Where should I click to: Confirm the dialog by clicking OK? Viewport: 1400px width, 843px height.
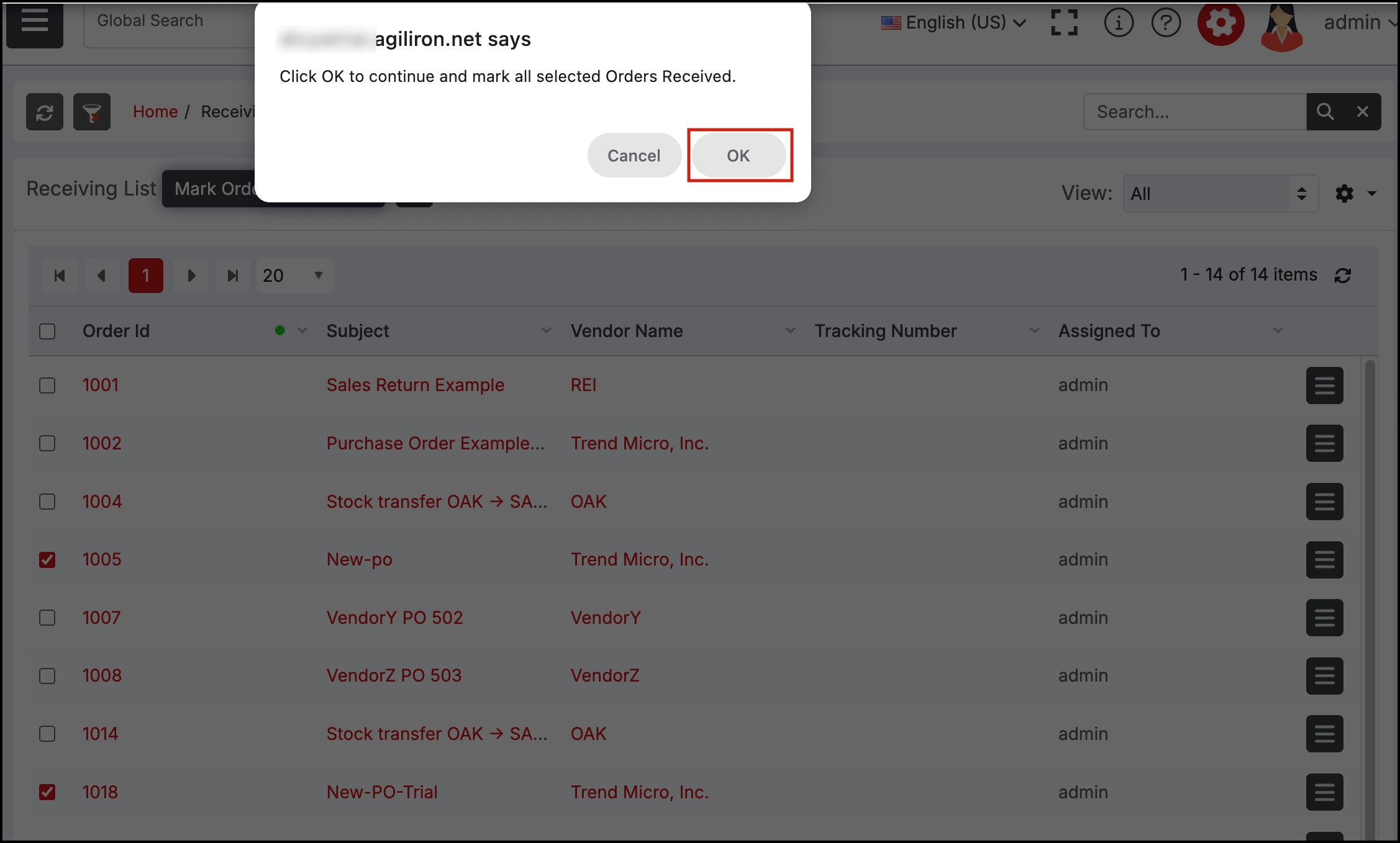739,155
